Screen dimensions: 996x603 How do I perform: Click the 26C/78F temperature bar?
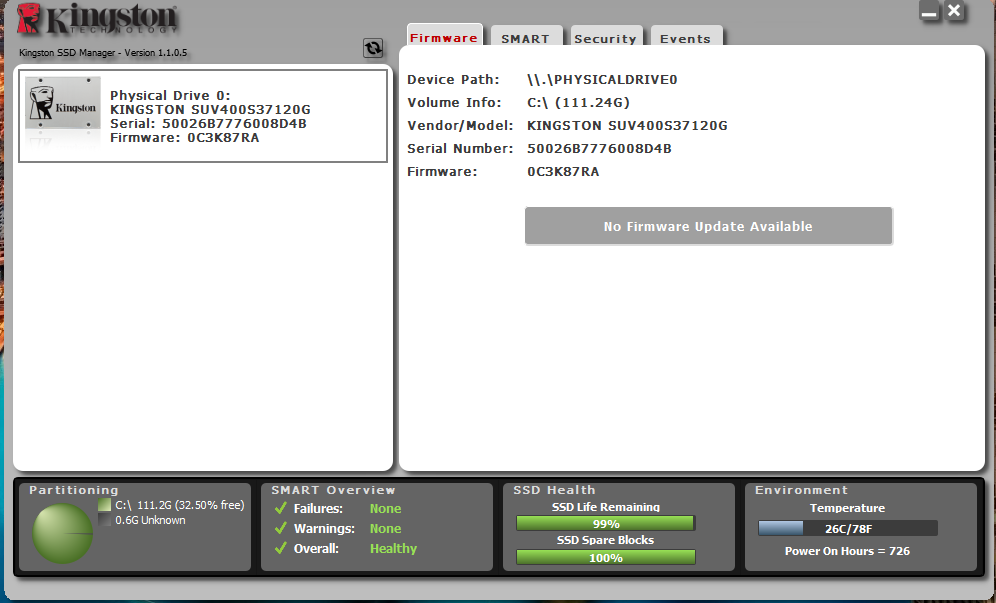click(x=847, y=528)
